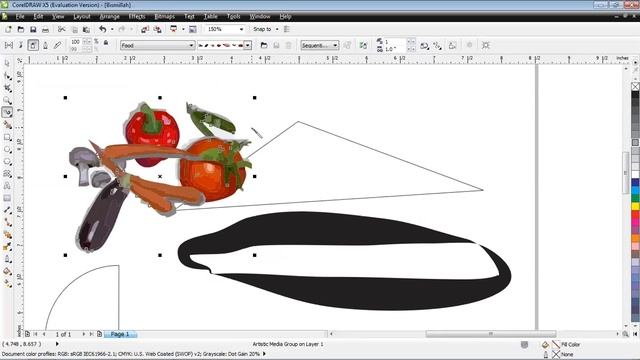Select the Blend tool
The width and height of the screenshot is (640, 360).
tap(7, 235)
